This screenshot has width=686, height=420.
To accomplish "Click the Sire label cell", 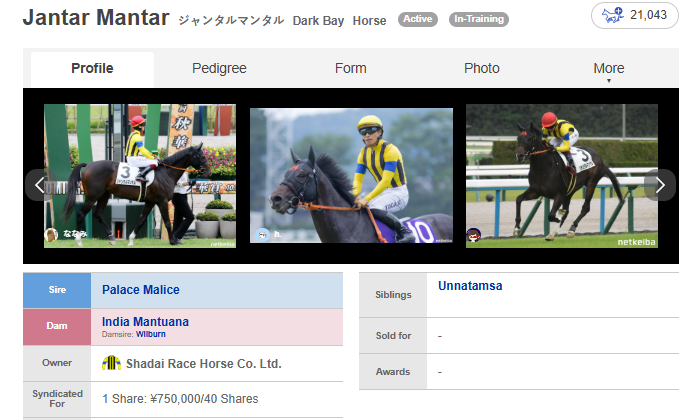I will pos(57,290).
